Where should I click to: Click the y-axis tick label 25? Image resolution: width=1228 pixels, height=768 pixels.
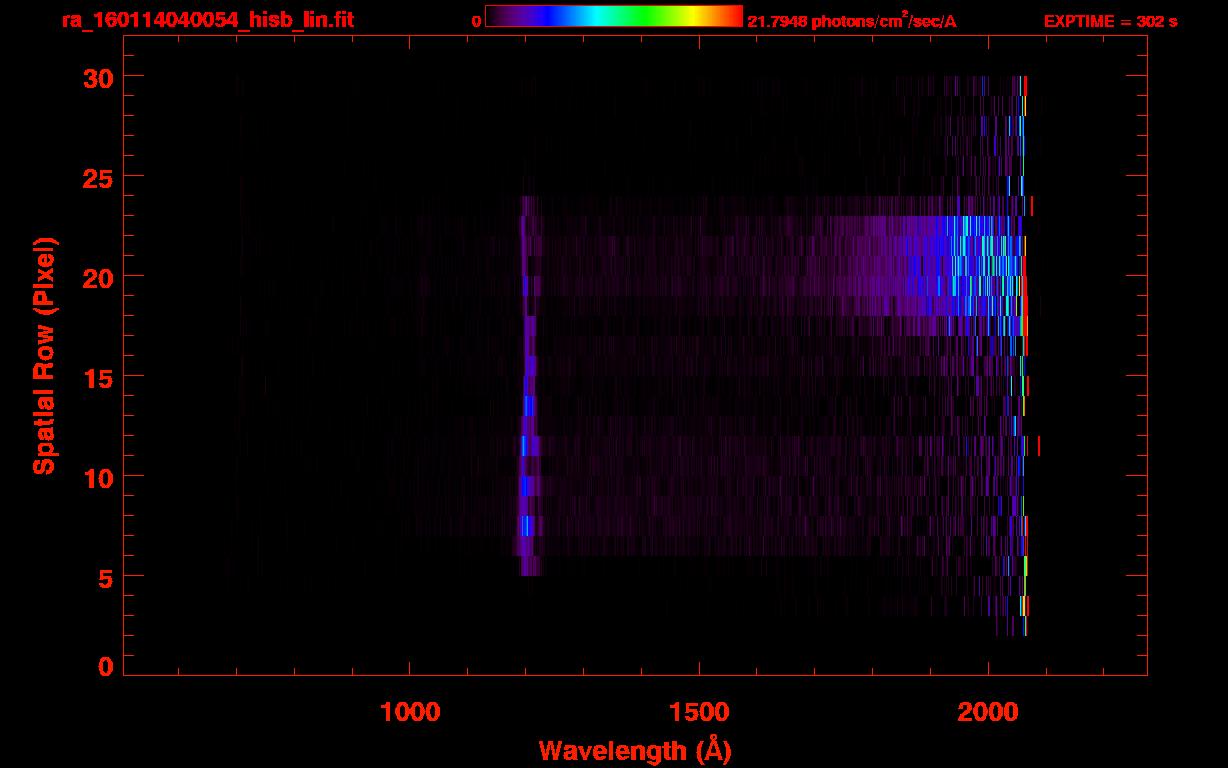tap(99, 177)
